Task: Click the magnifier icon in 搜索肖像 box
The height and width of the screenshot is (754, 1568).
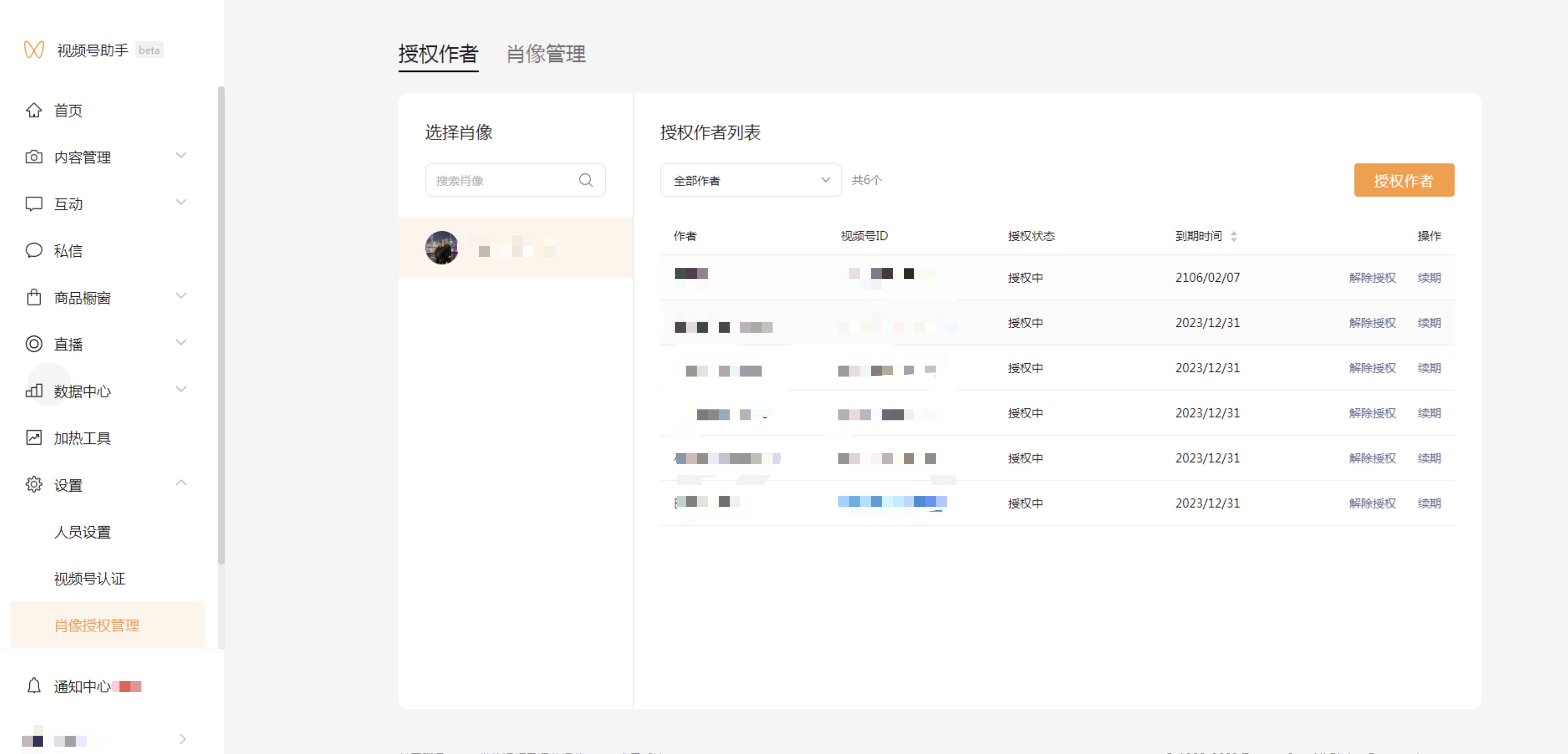Action: pyautogui.click(x=586, y=180)
